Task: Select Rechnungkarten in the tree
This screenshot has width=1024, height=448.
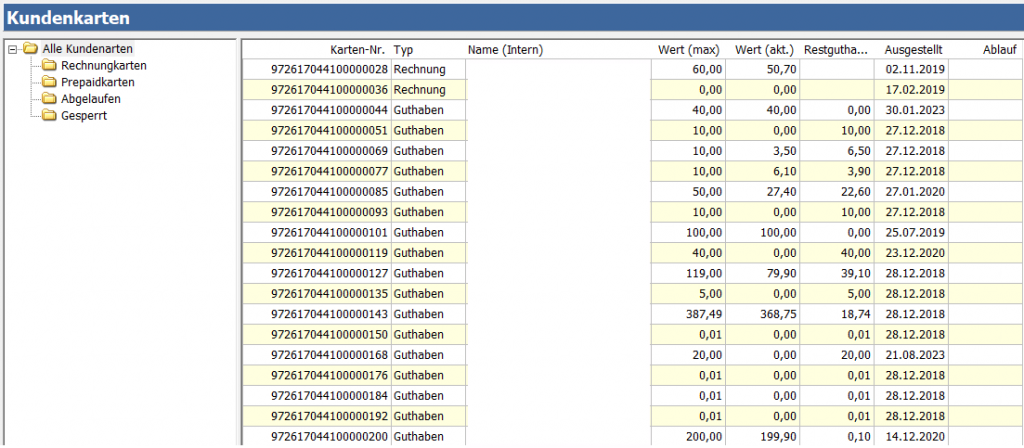Action: tap(96, 66)
